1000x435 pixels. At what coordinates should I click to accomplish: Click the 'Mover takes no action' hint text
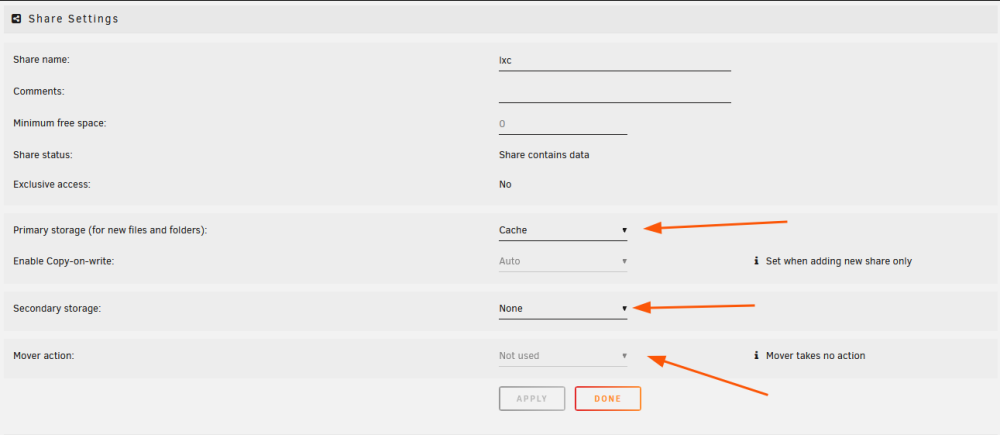pyautogui.click(x=816, y=355)
